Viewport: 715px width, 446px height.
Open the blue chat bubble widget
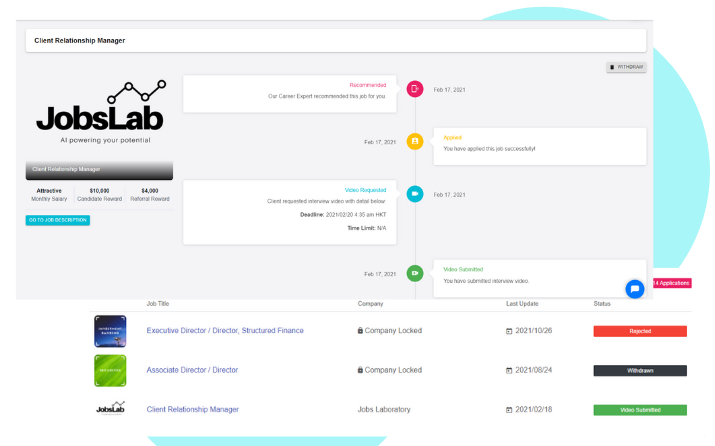click(x=634, y=288)
